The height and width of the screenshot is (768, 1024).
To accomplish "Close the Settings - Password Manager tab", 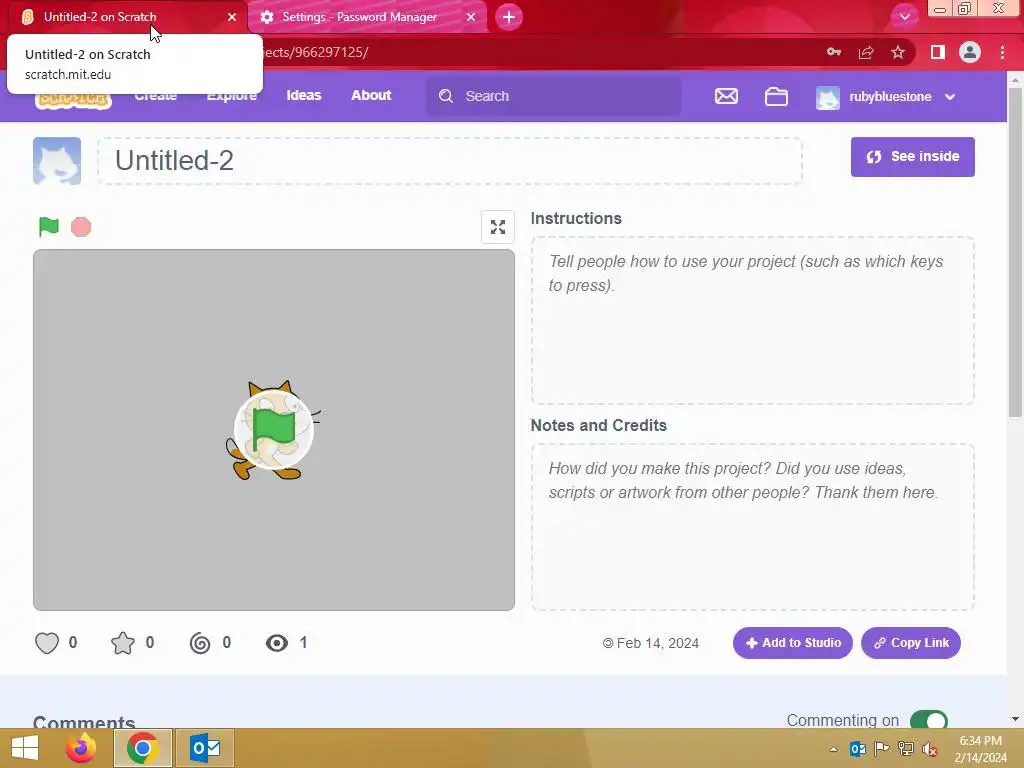I will [471, 17].
